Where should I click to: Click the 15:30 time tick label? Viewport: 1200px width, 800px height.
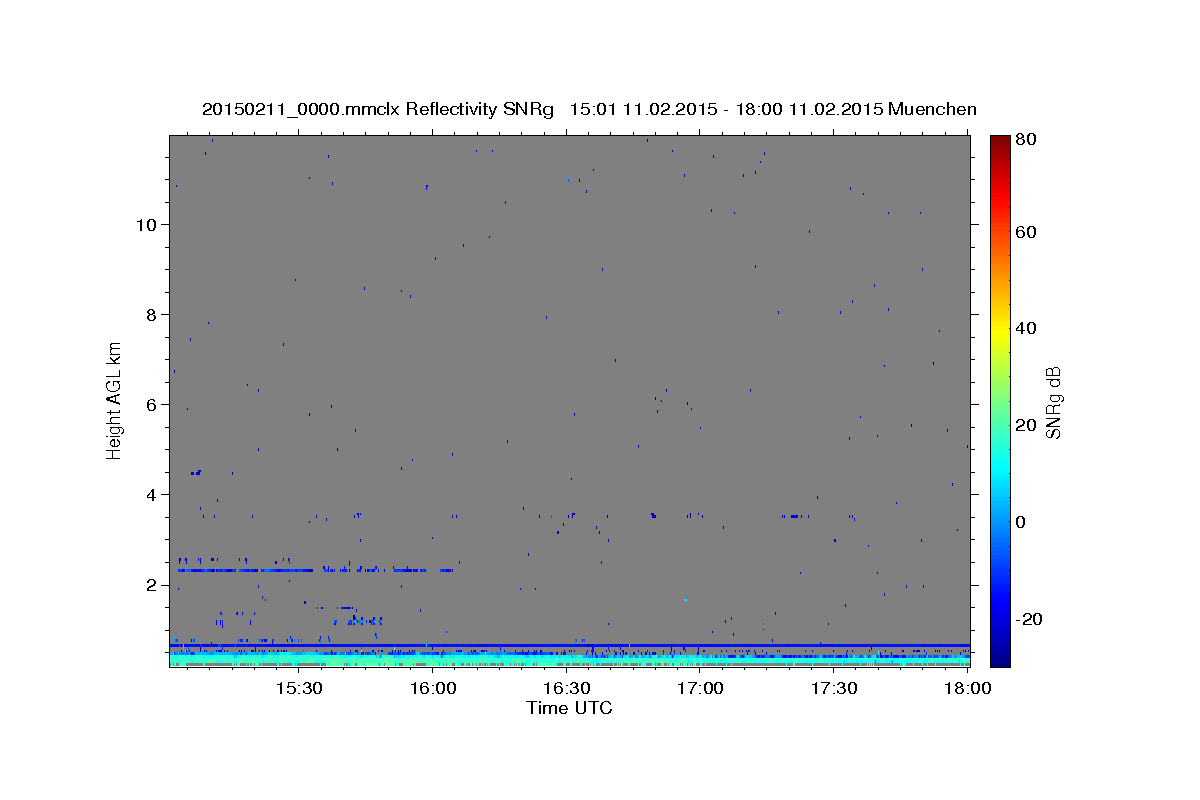click(298, 689)
